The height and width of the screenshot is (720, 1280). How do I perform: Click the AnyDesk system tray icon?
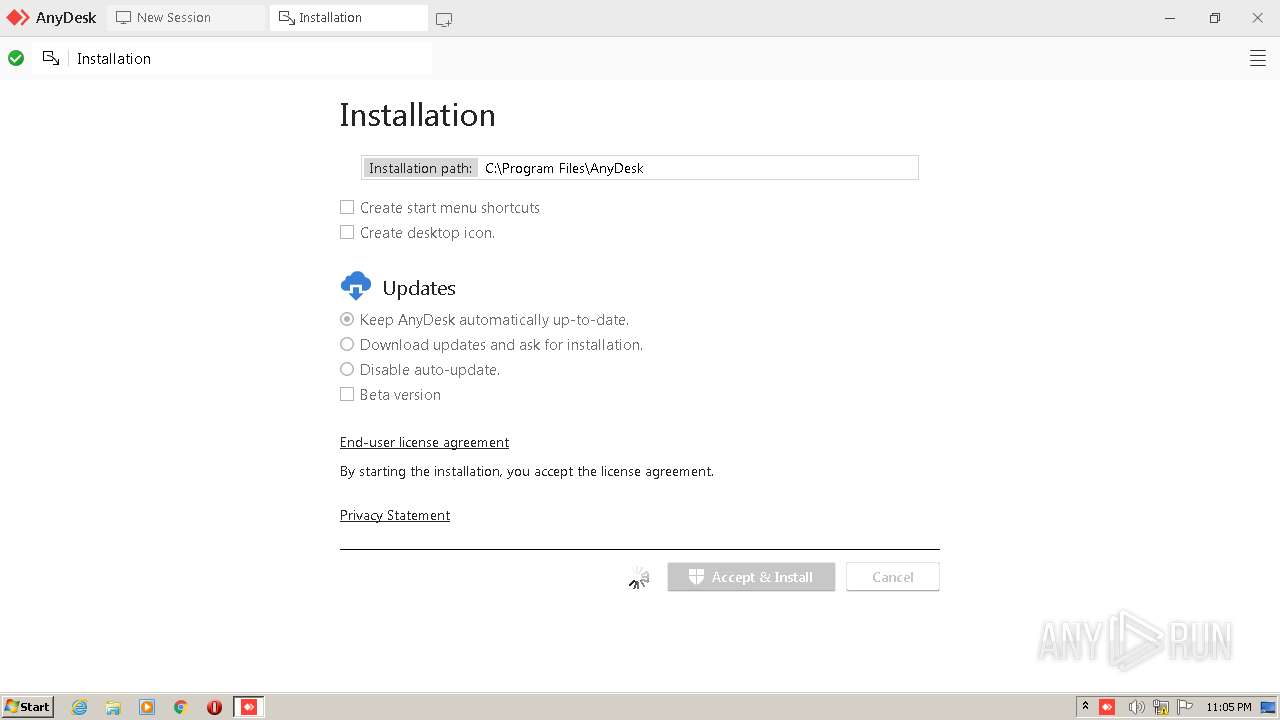click(x=1107, y=707)
